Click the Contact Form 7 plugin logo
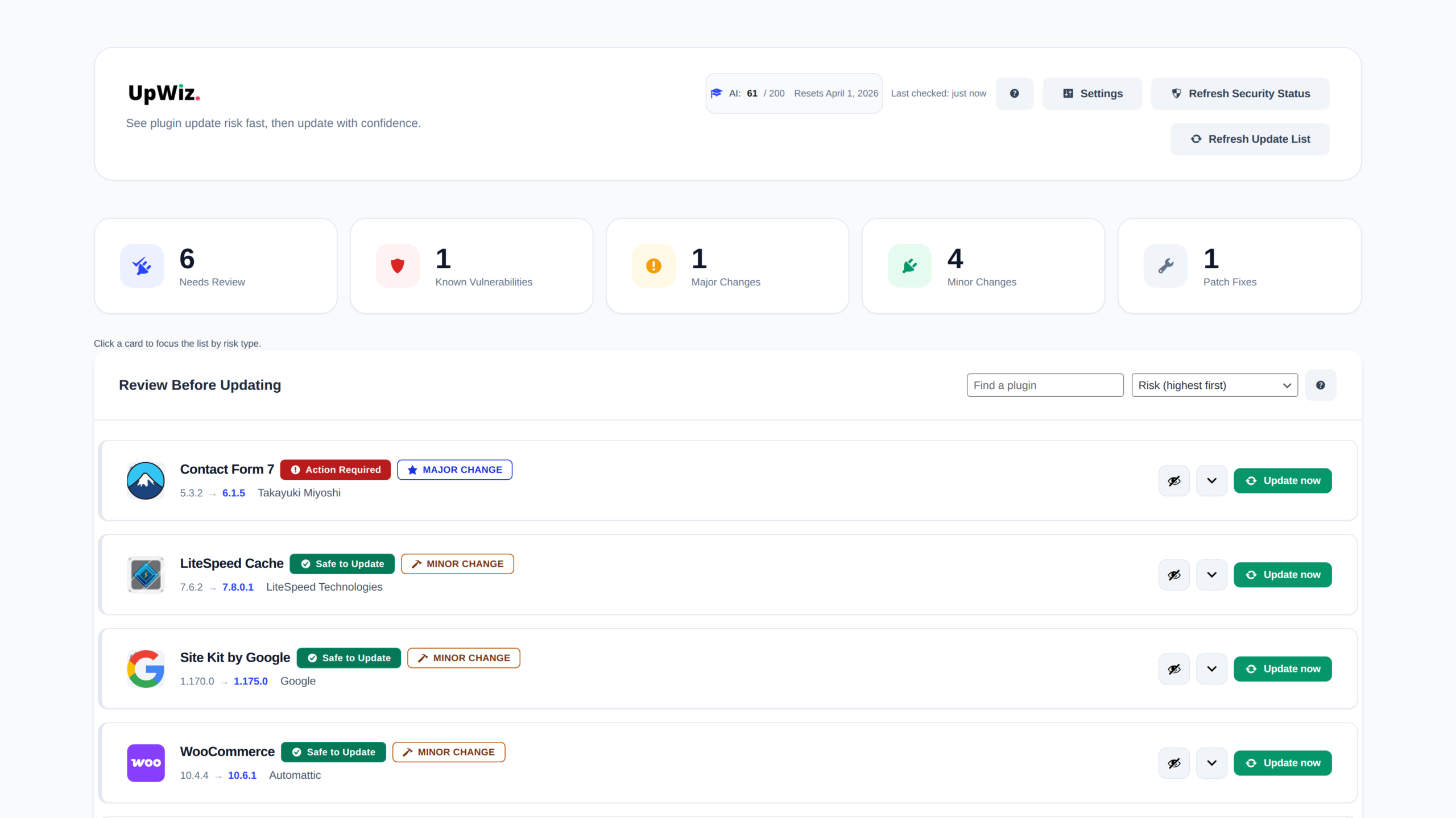 pyautogui.click(x=146, y=480)
